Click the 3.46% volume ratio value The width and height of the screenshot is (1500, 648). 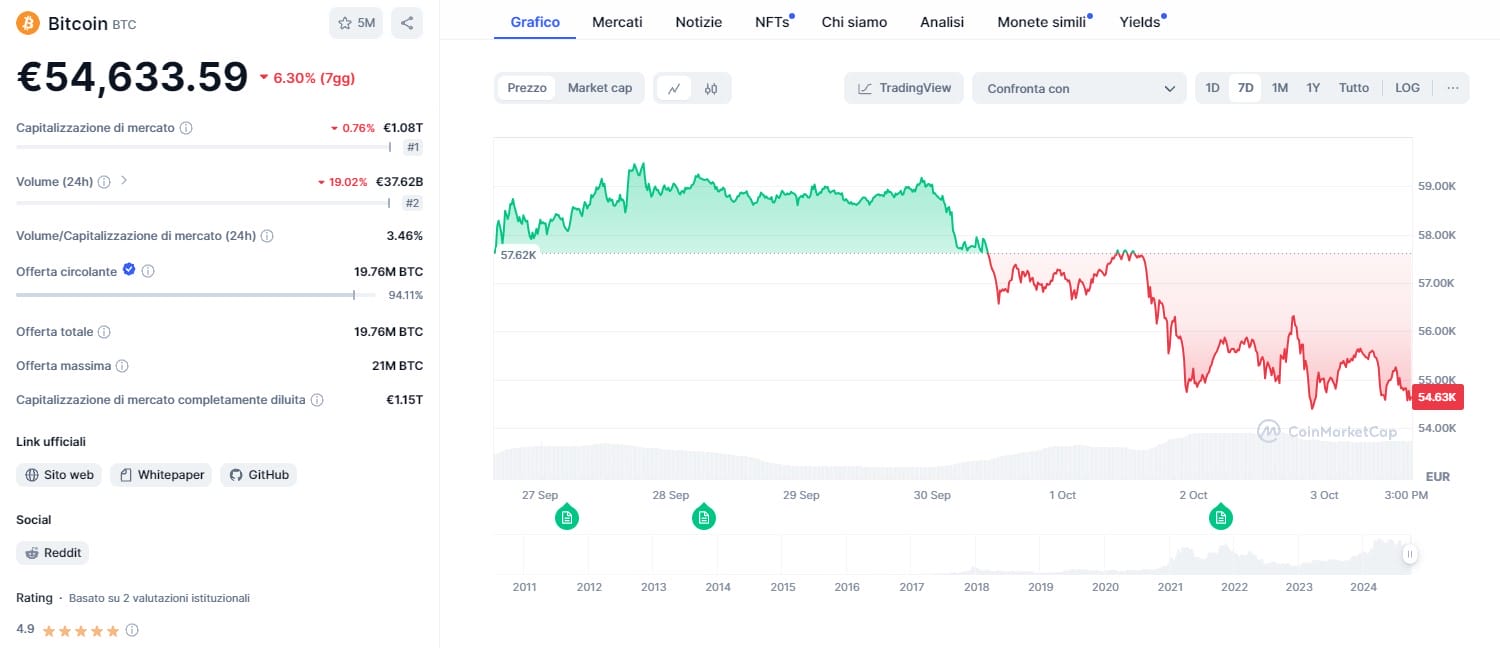(x=405, y=236)
